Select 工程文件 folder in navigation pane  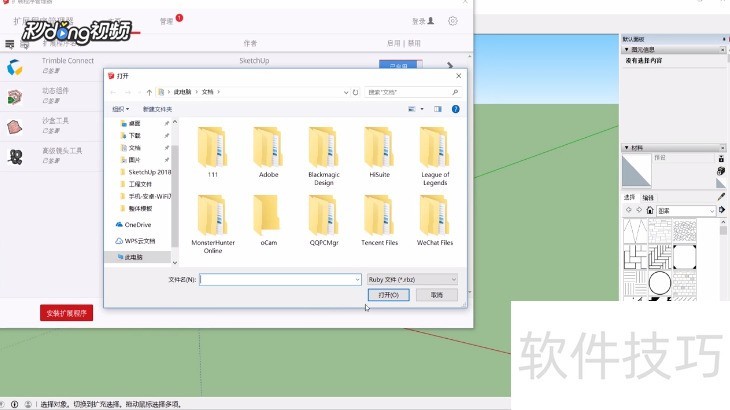point(140,184)
